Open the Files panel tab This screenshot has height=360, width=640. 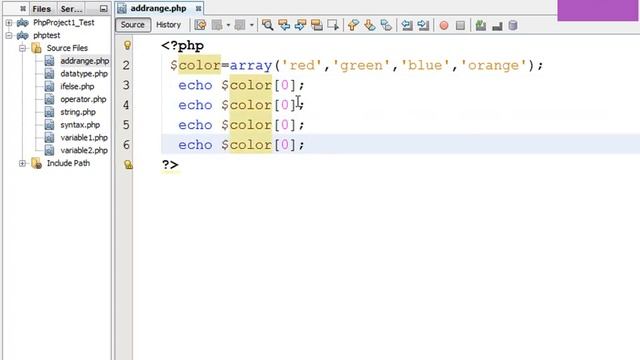point(42,9)
